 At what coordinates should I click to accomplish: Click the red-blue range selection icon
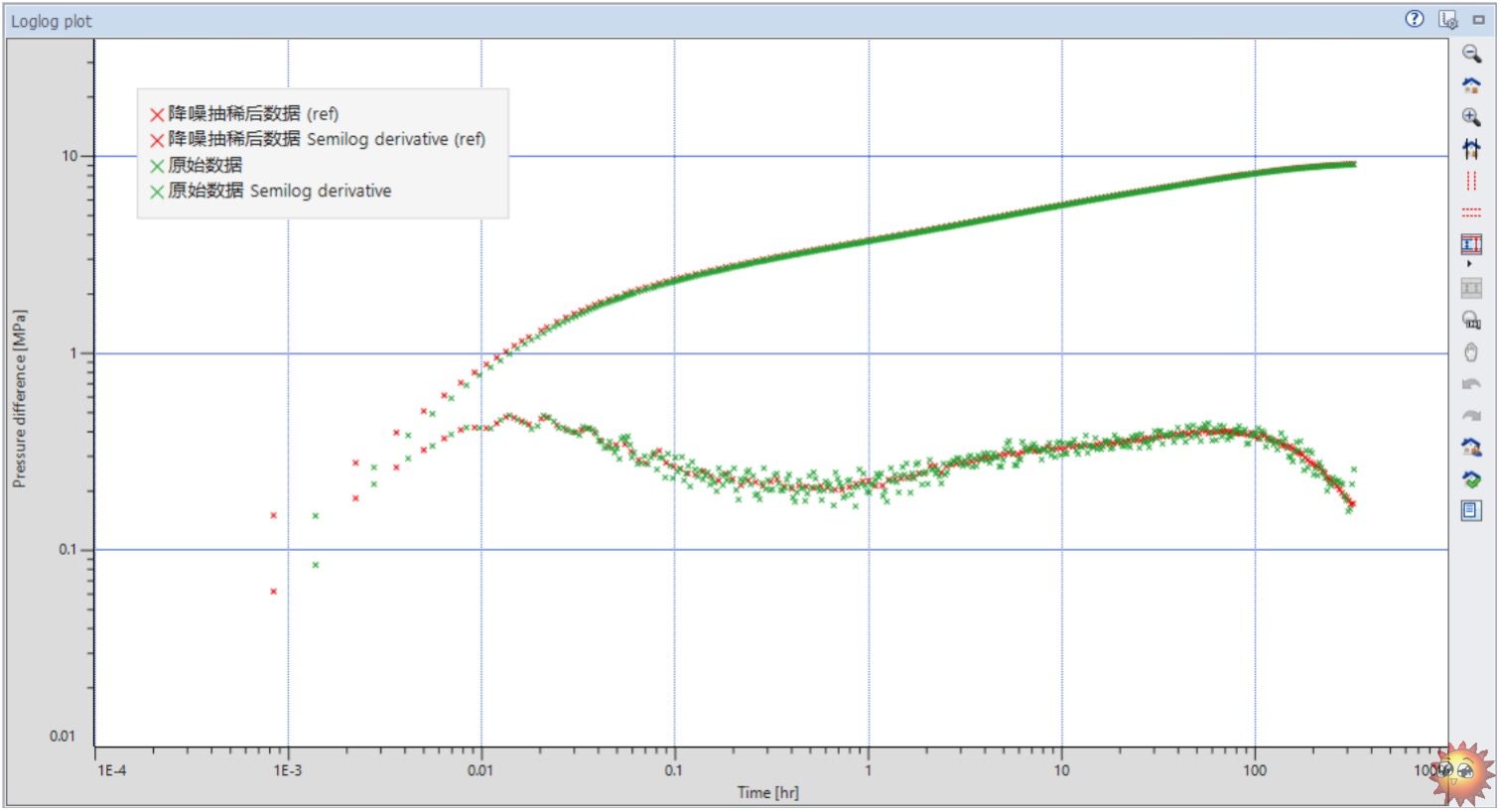click(x=1471, y=243)
